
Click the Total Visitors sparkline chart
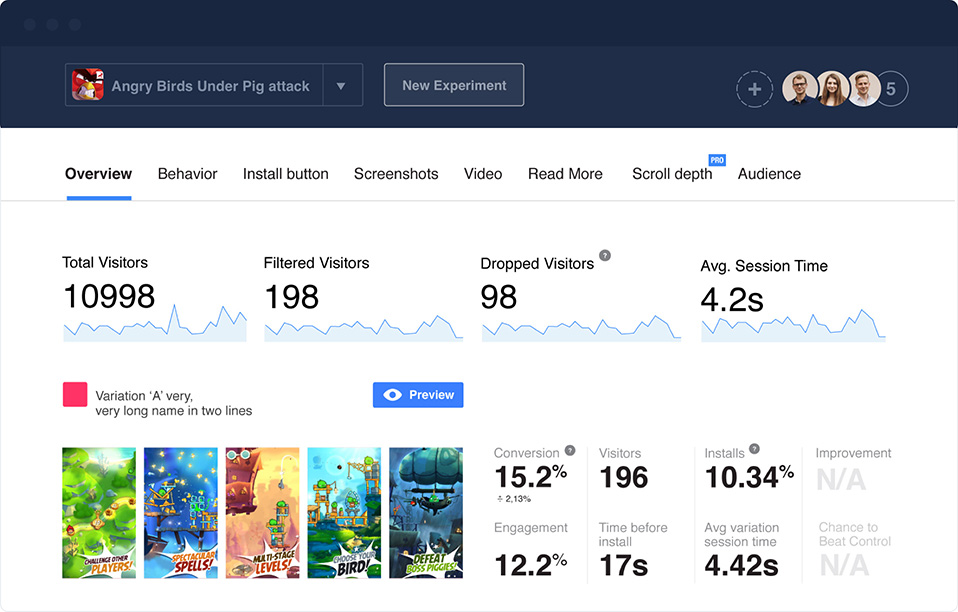point(155,322)
